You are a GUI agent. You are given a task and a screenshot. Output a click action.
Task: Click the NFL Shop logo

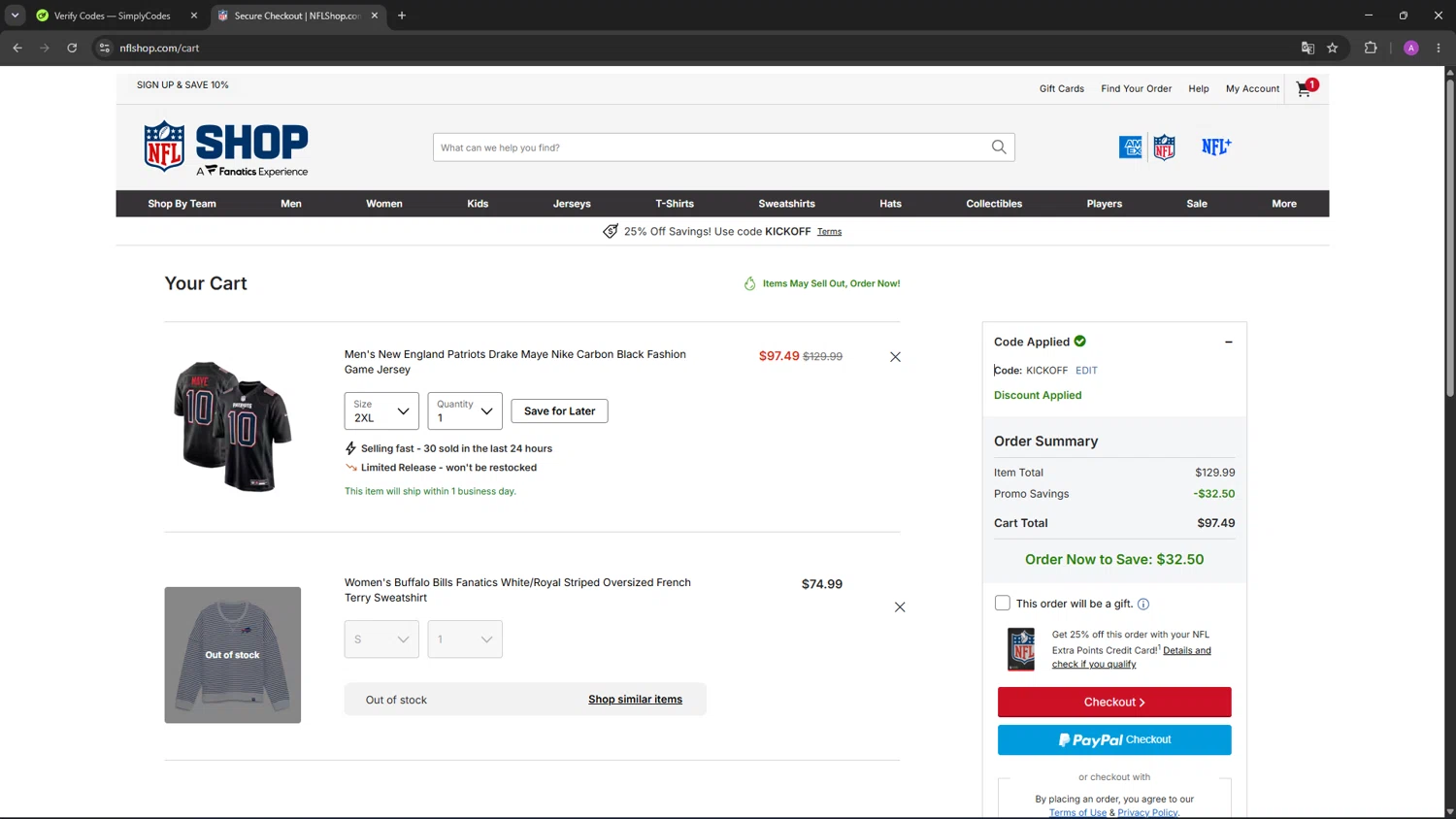coord(226,148)
